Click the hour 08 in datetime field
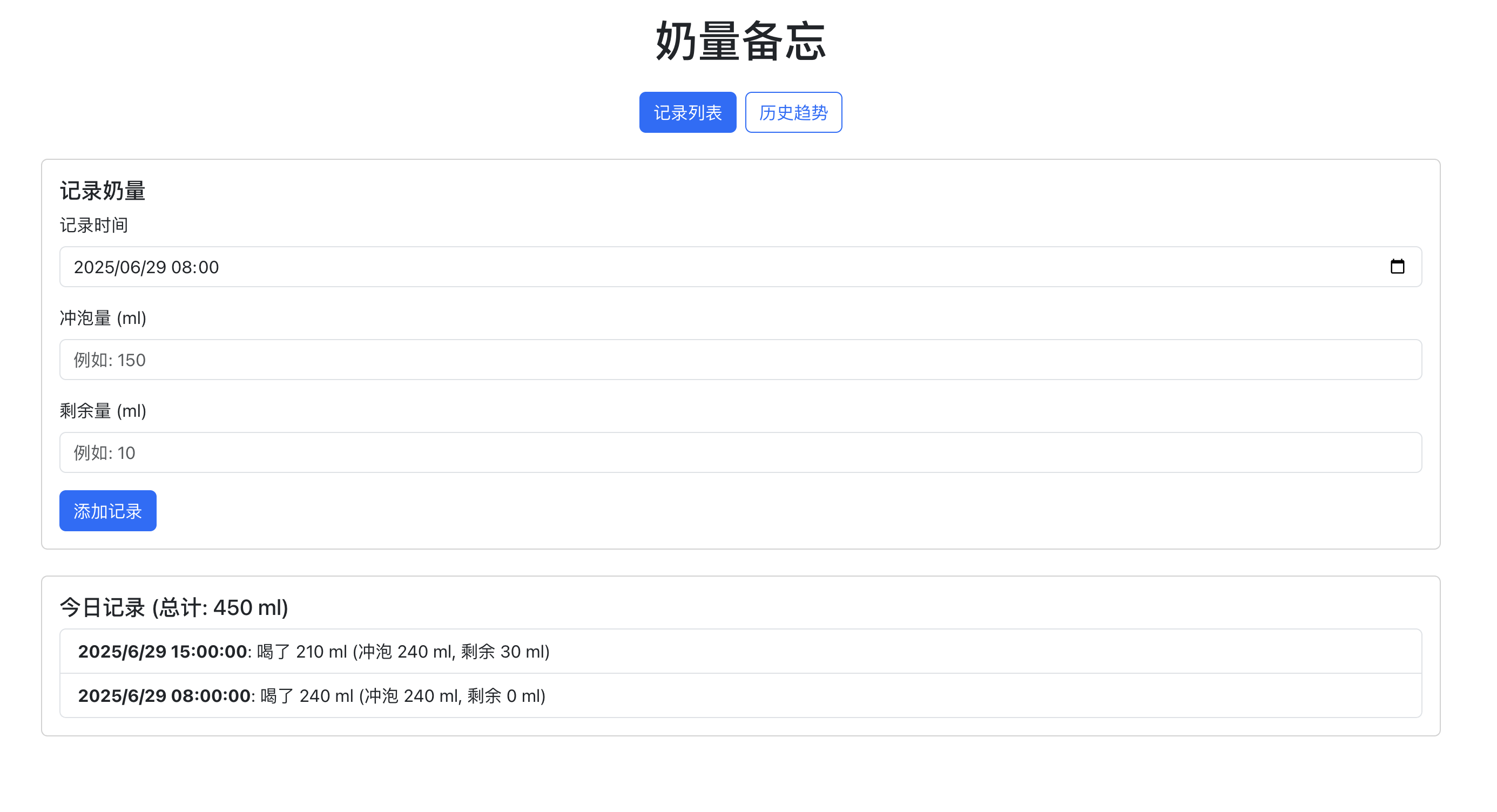The image size is (1497, 812). (181, 267)
